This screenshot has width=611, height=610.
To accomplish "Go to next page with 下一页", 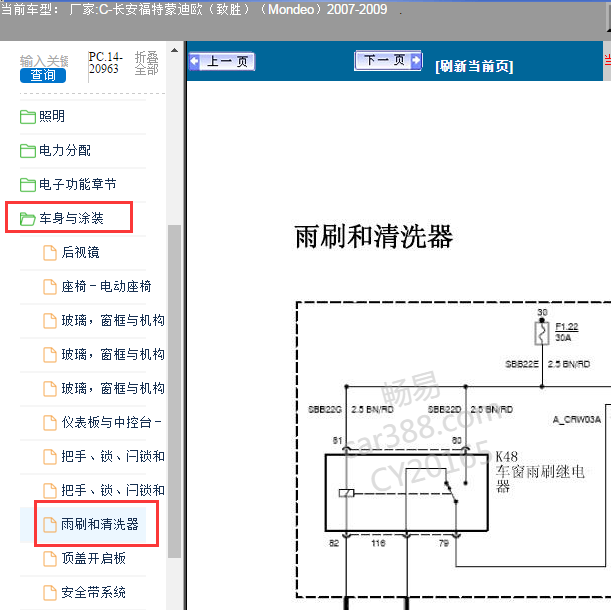I will (388, 60).
